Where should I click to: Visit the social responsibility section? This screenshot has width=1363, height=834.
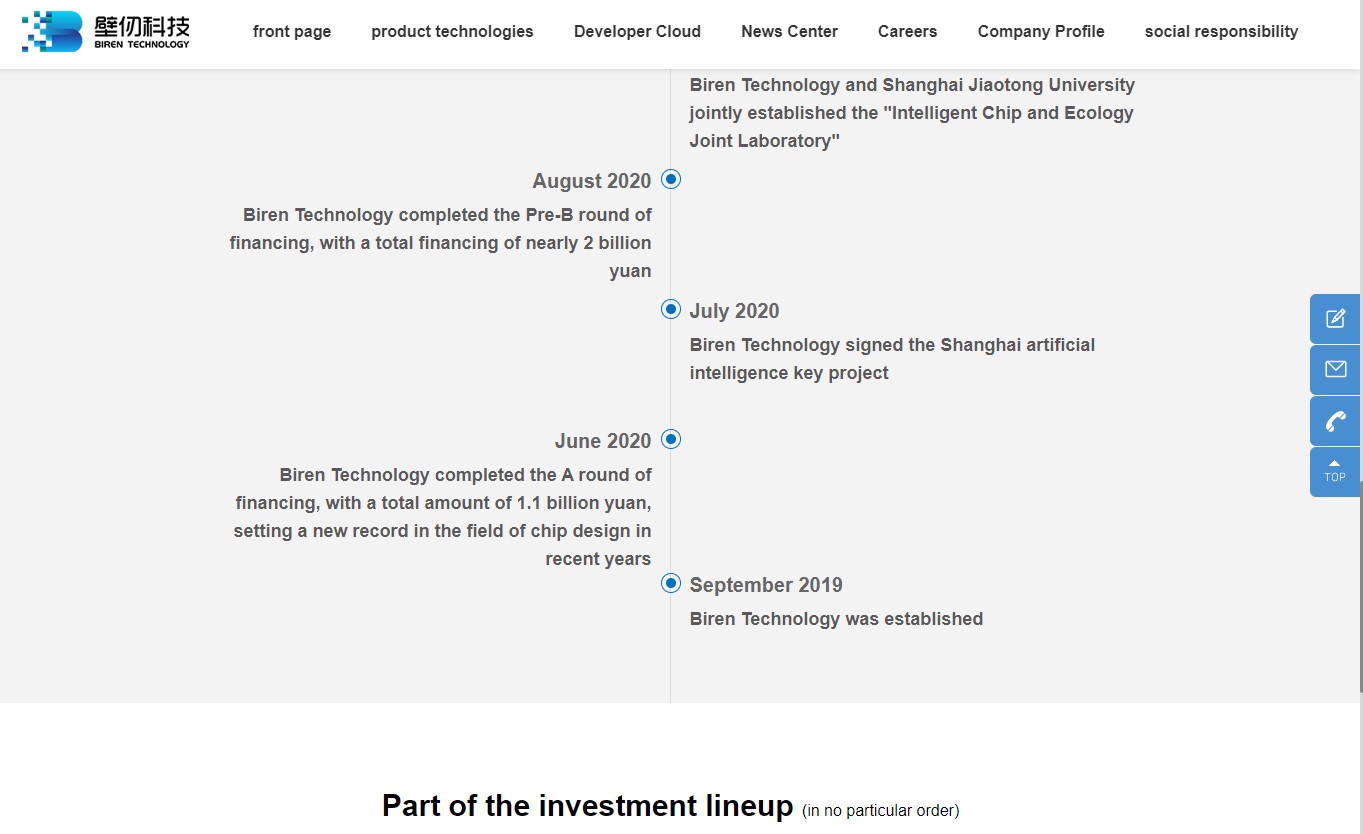(1221, 31)
